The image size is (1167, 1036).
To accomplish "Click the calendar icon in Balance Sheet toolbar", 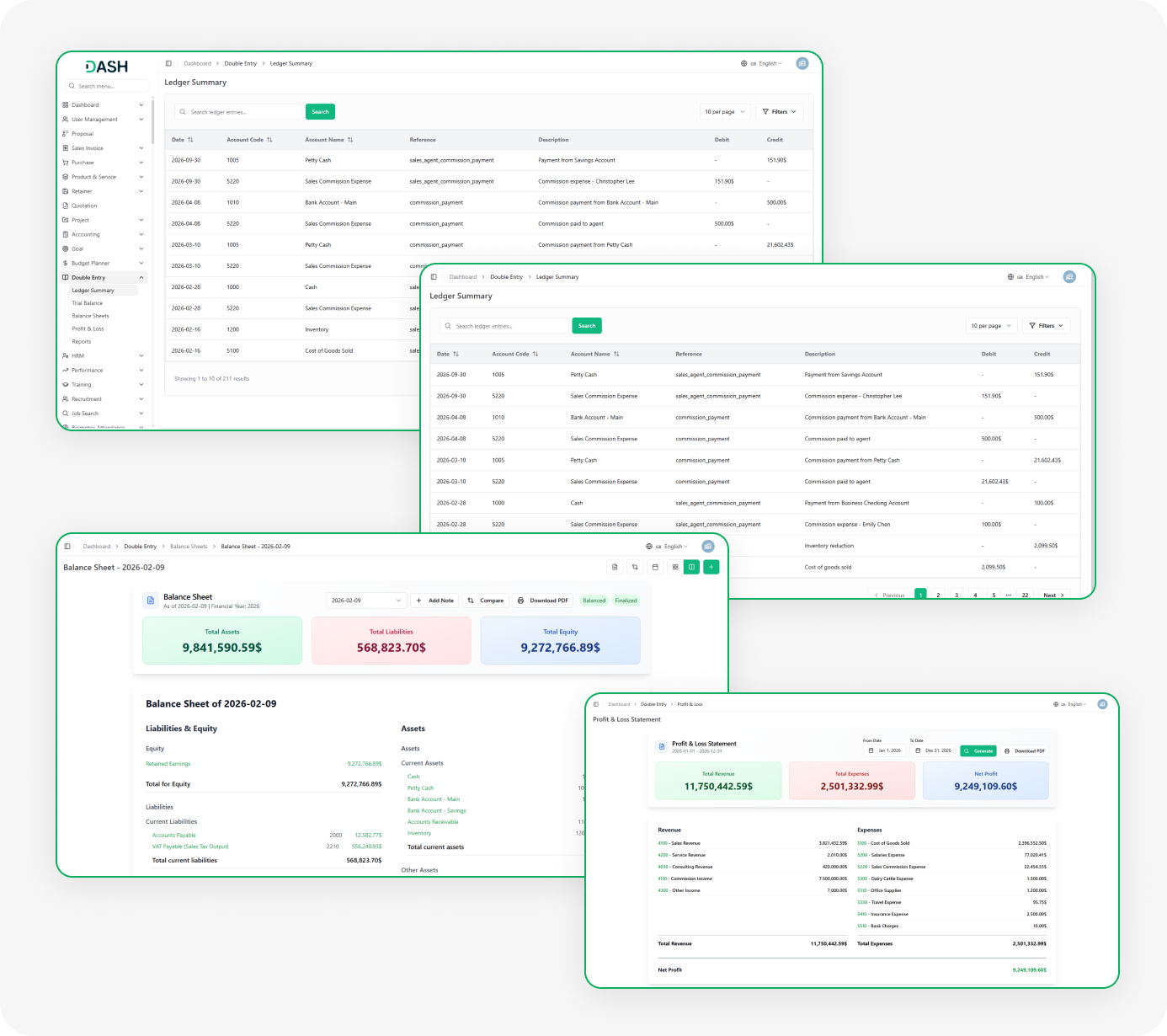I will point(655,567).
